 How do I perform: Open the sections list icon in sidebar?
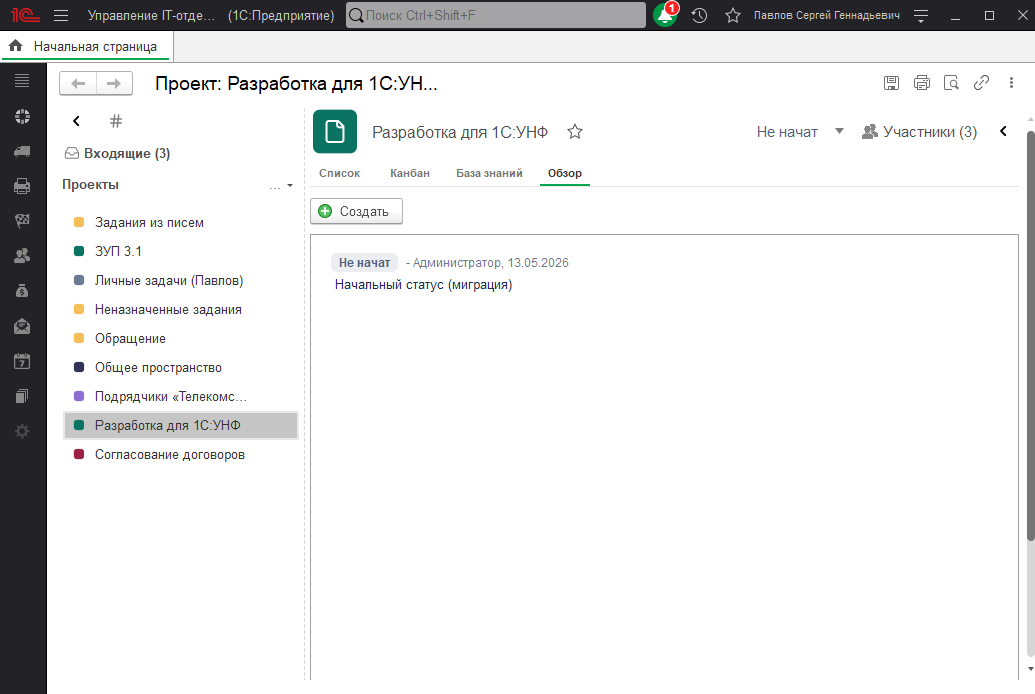pos(22,81)
